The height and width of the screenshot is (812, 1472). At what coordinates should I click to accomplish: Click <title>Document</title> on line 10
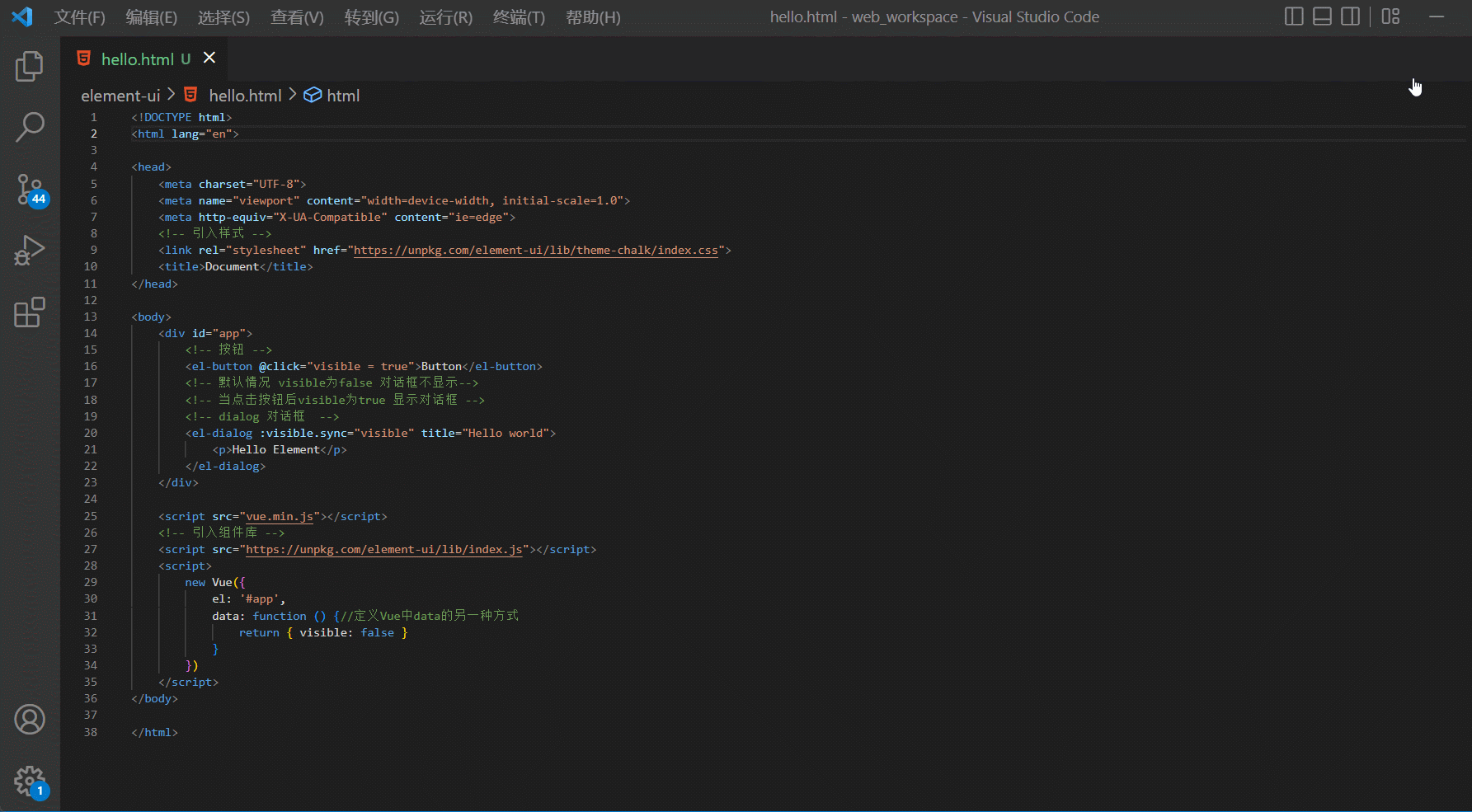click(x=236, y=267)
